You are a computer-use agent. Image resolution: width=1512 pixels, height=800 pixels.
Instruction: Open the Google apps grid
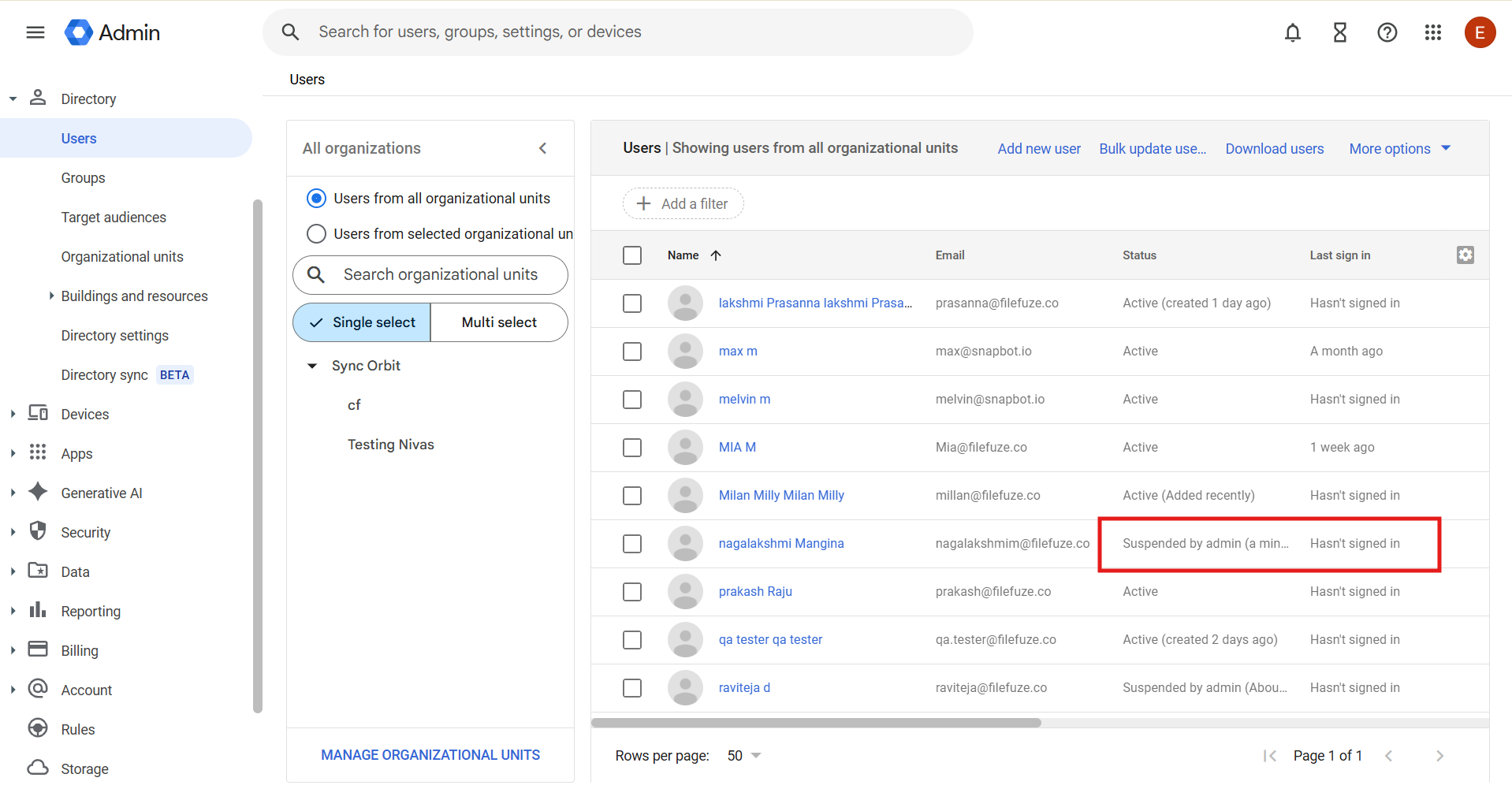(x=1433, y=32)
